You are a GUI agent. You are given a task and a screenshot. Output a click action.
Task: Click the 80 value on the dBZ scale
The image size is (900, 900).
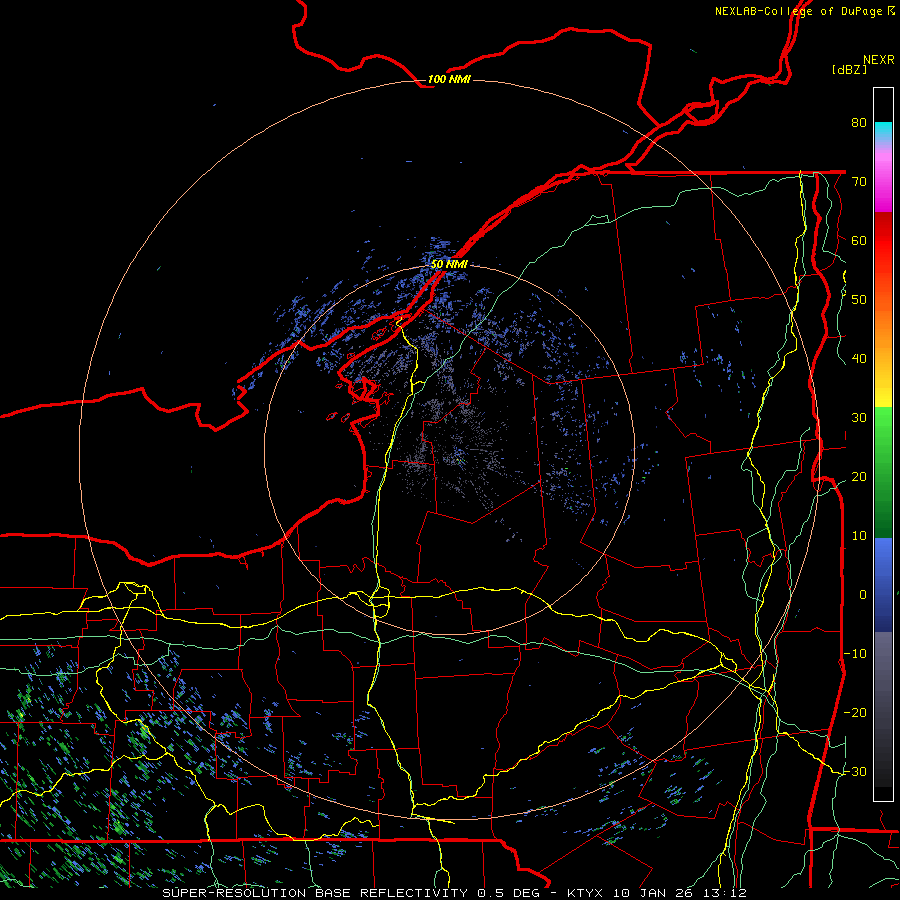tap(859, 122)
